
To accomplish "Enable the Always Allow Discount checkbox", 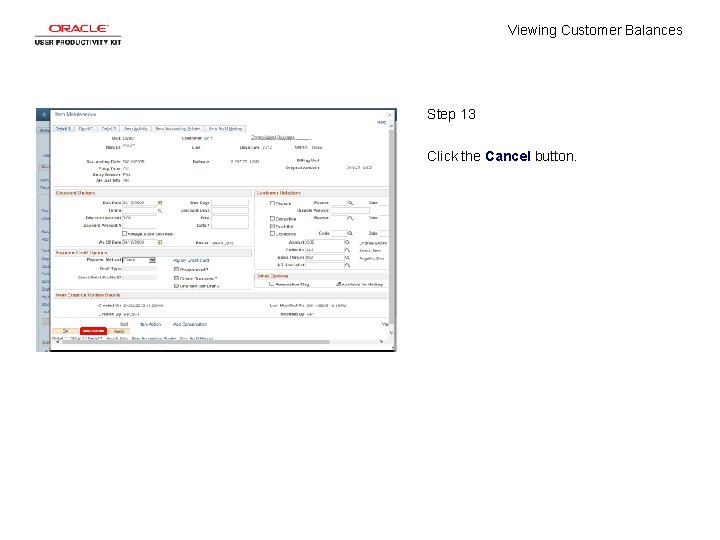I will 124,234.
